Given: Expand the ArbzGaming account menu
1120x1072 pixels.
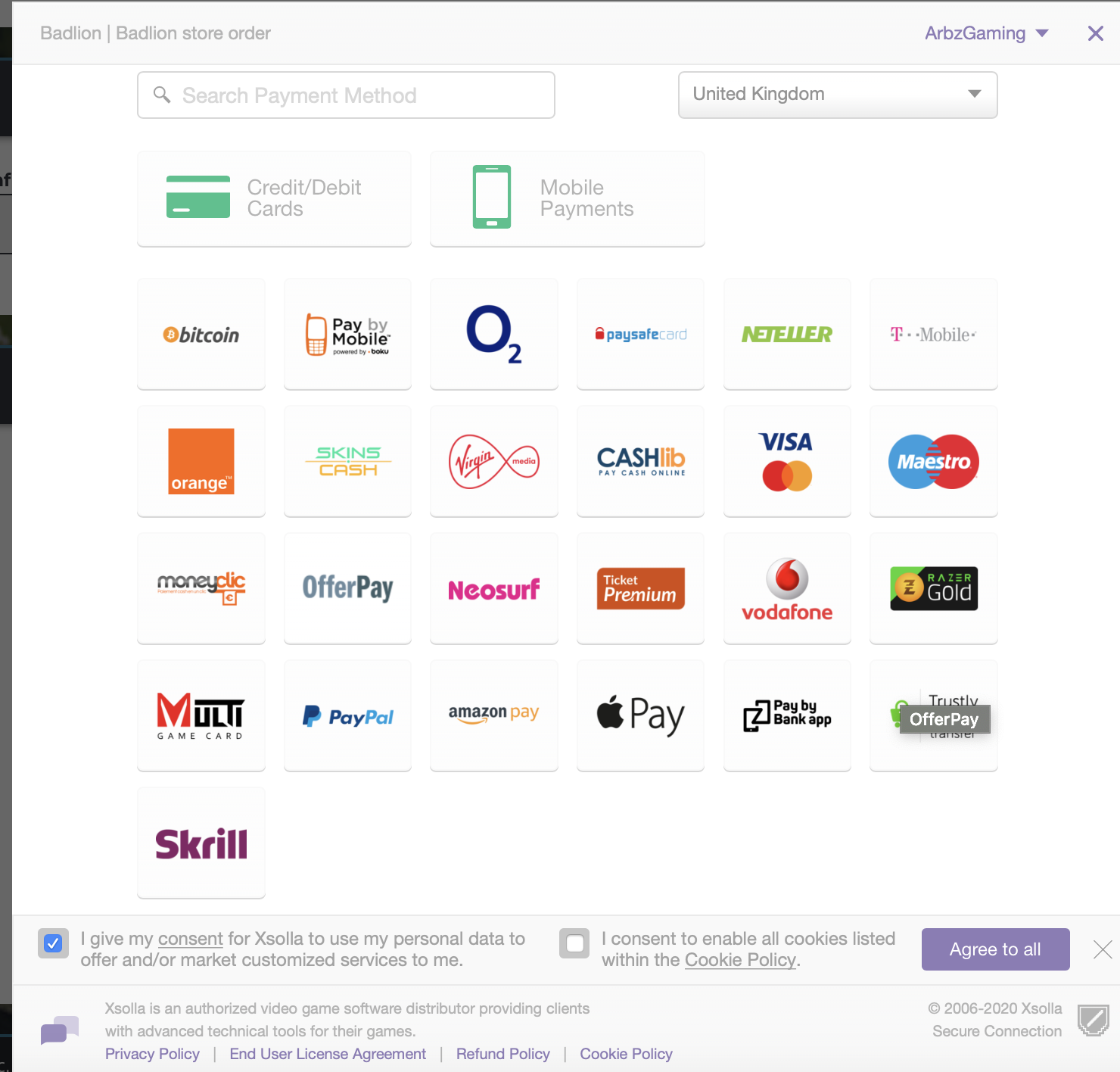Looking at the screenshot, I should [986, 33].
